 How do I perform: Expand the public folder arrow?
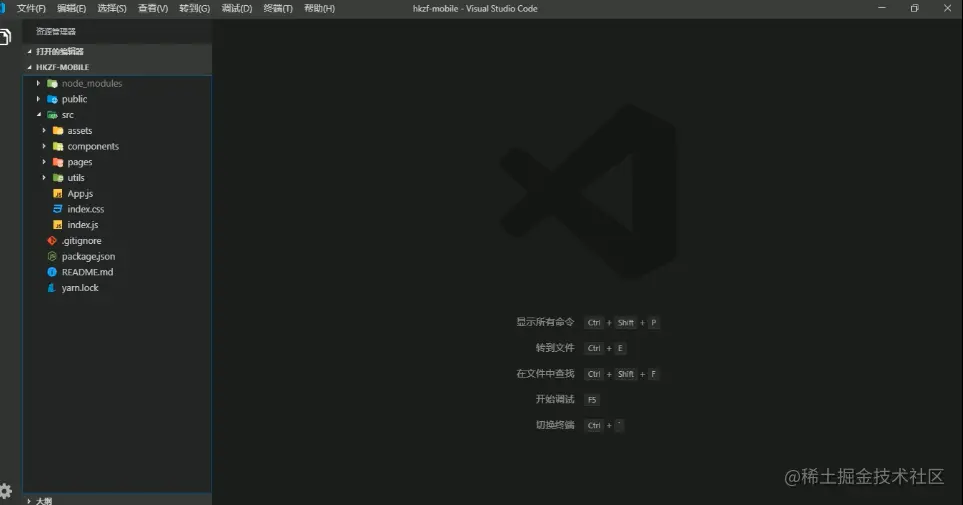(x=38, y=99)
